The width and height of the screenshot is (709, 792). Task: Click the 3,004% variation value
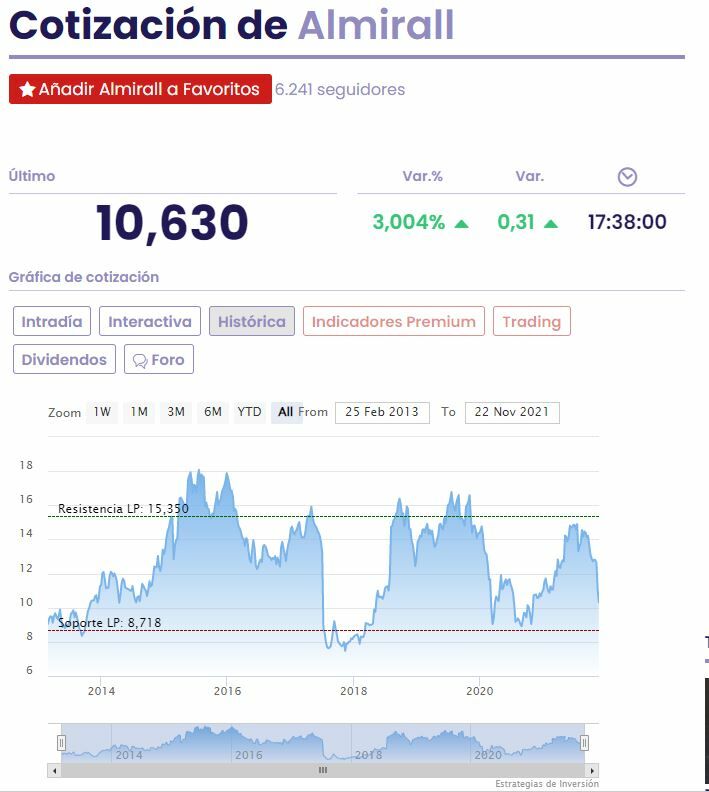pos(409,222)
